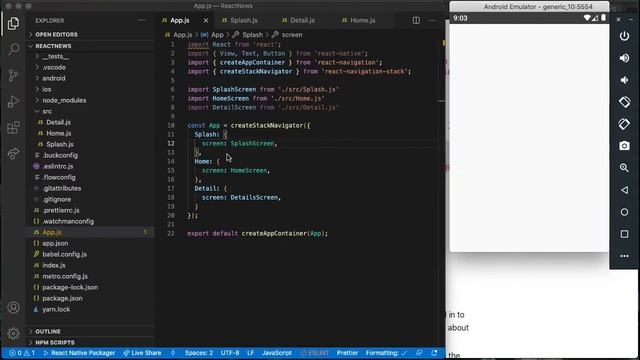This screenshot has width=640, height=360.
Task: Open editor more actions ellipsis
Action: tap(432, 20)
